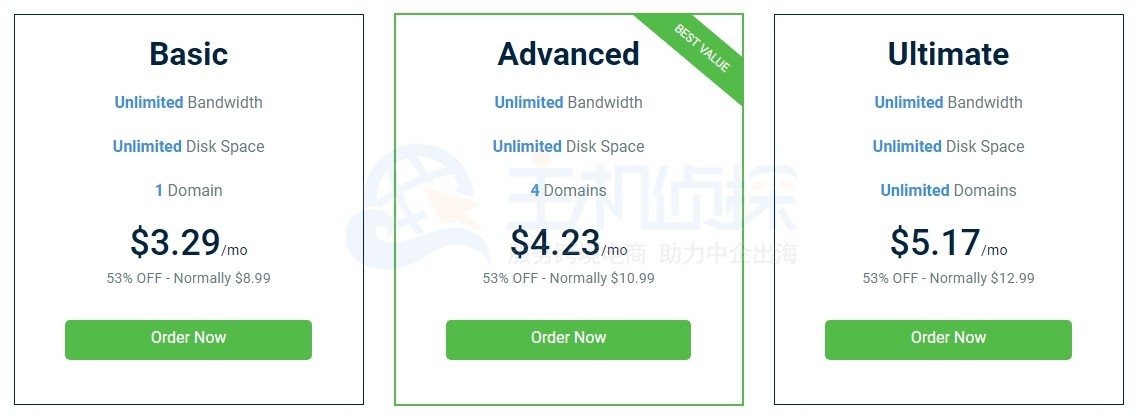Click Unlimited Bandwidth in the Ultimate plan
Screen dimensions: 1141x418
(948, 102)
